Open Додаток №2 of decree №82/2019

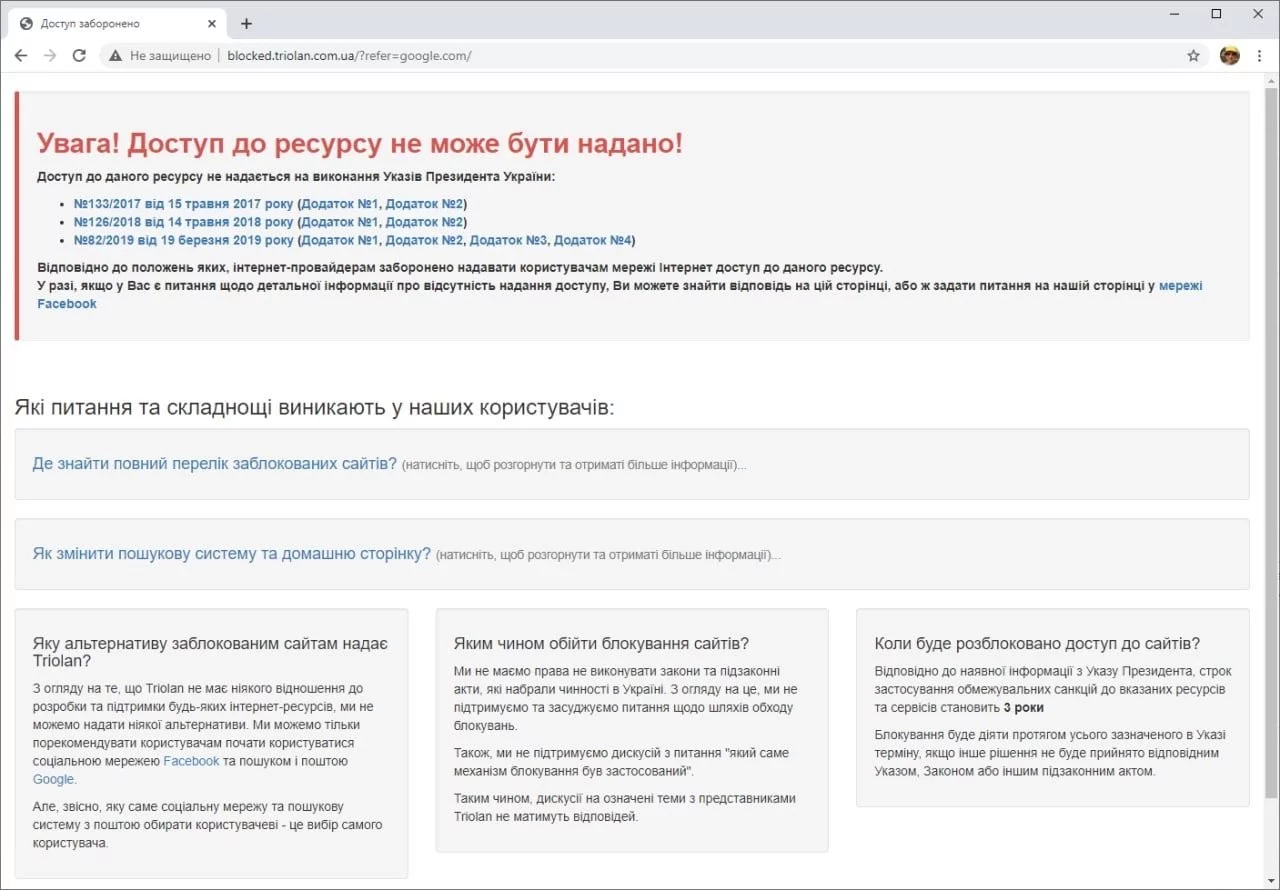[x=424, y=240]
